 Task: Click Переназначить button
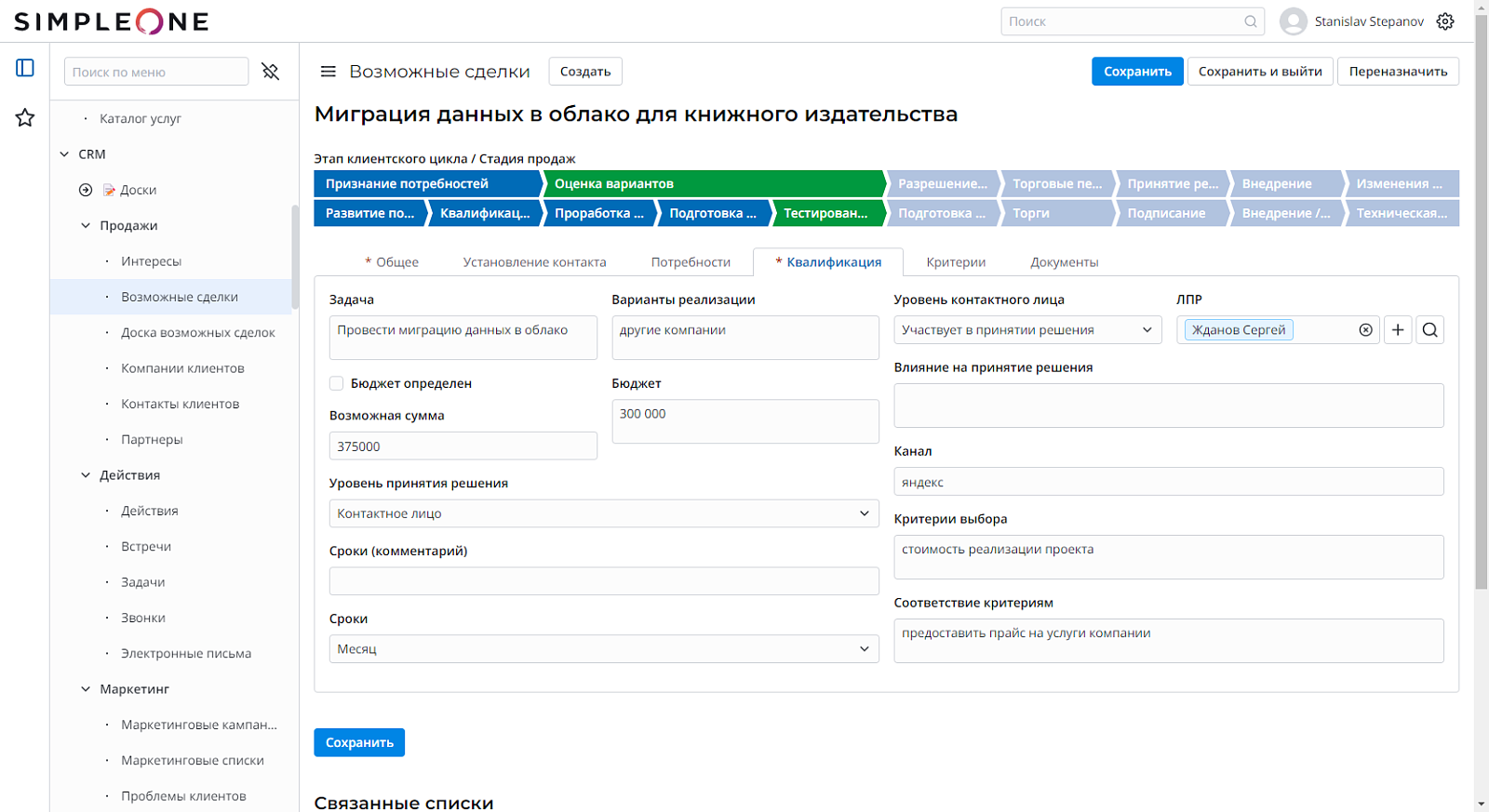[1398, 72]
